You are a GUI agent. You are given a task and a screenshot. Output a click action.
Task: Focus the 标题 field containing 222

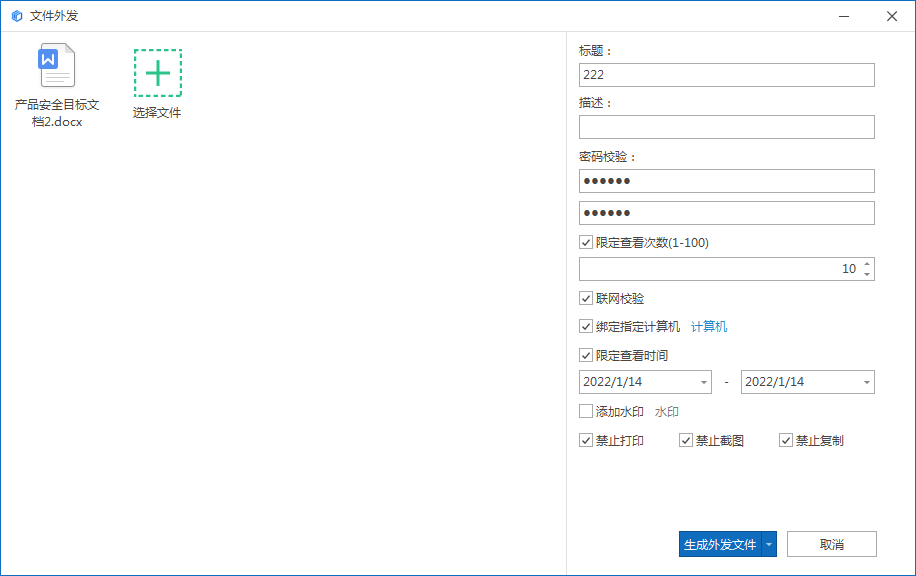click(727, 75)
